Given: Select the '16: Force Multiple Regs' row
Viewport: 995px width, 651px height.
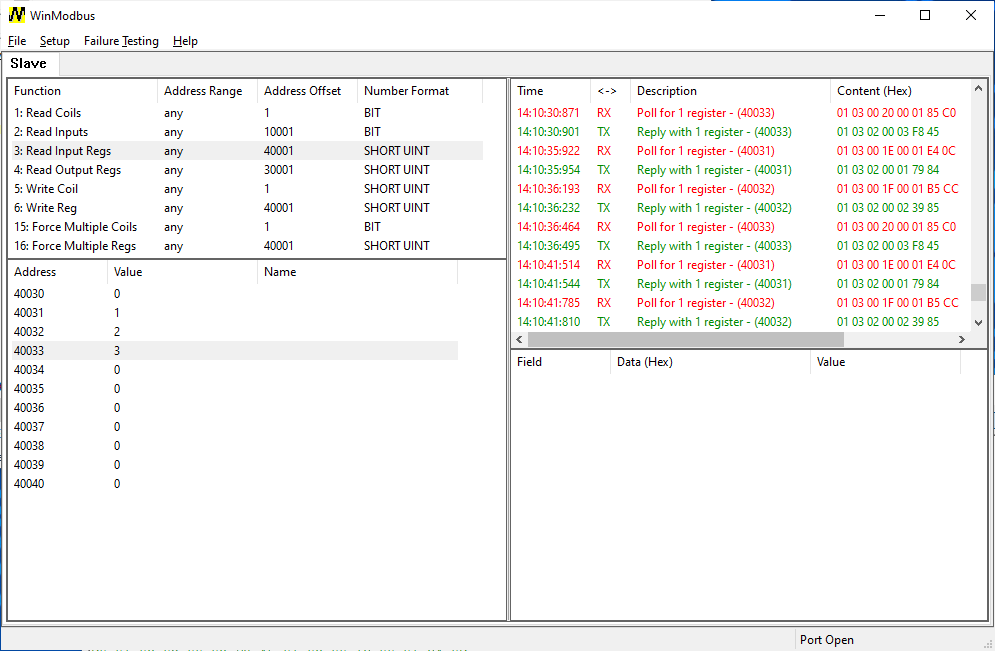Looking at the screenshot, I should tap(247, 246).
